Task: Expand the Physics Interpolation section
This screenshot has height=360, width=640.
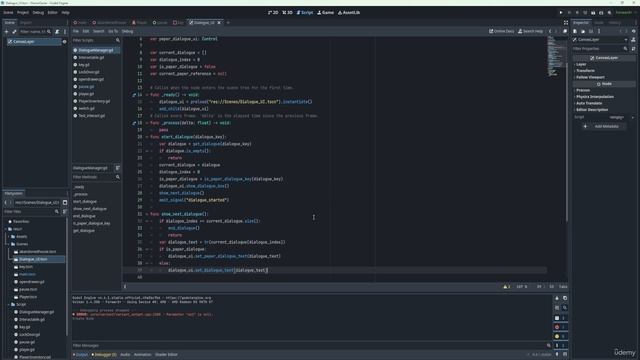Action: tap(594, 97)
